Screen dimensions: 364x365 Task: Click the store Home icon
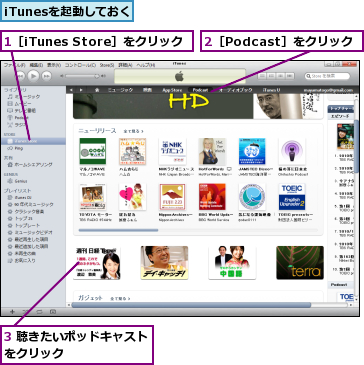coord(97,90)
